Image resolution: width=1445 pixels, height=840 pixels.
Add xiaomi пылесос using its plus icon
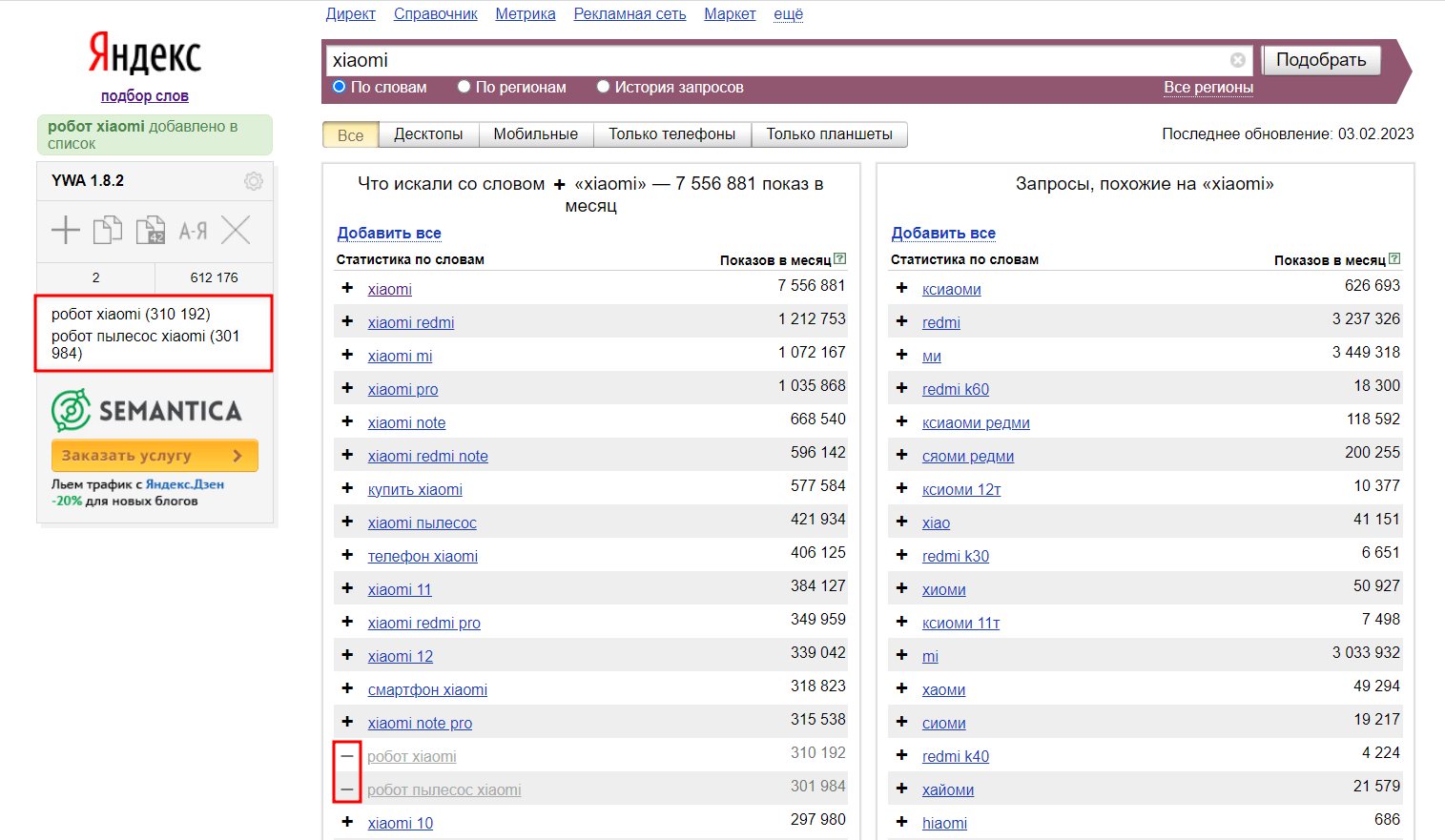pos(347,522)
